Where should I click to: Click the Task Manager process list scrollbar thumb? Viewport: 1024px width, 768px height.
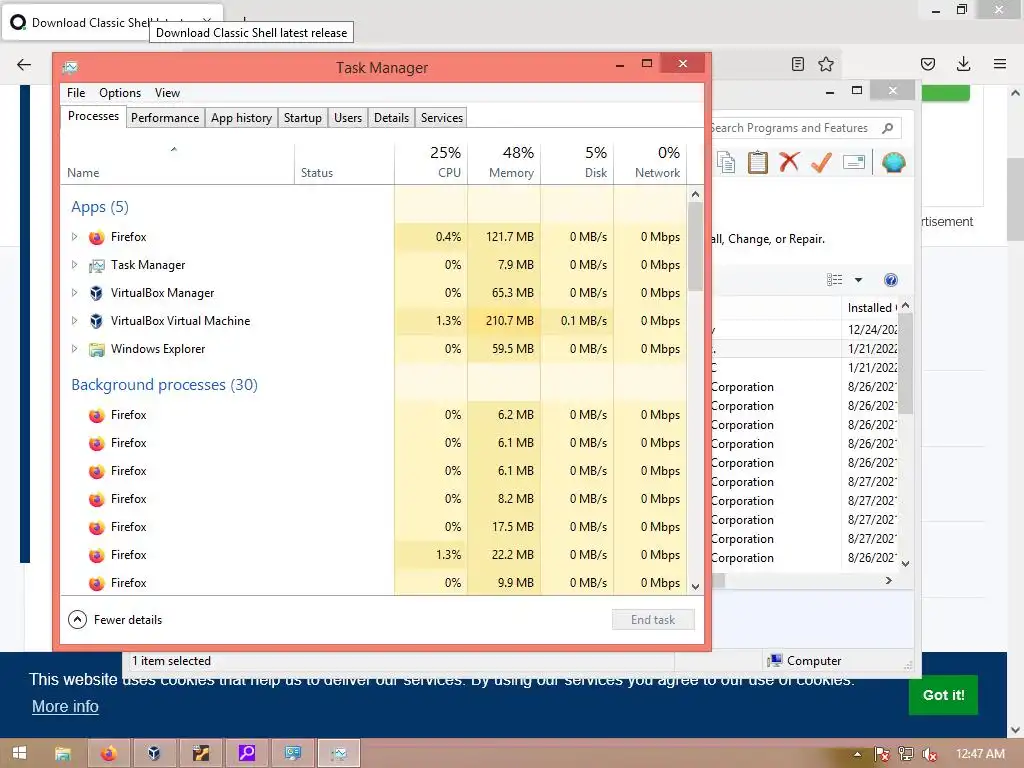coord(696,247)
